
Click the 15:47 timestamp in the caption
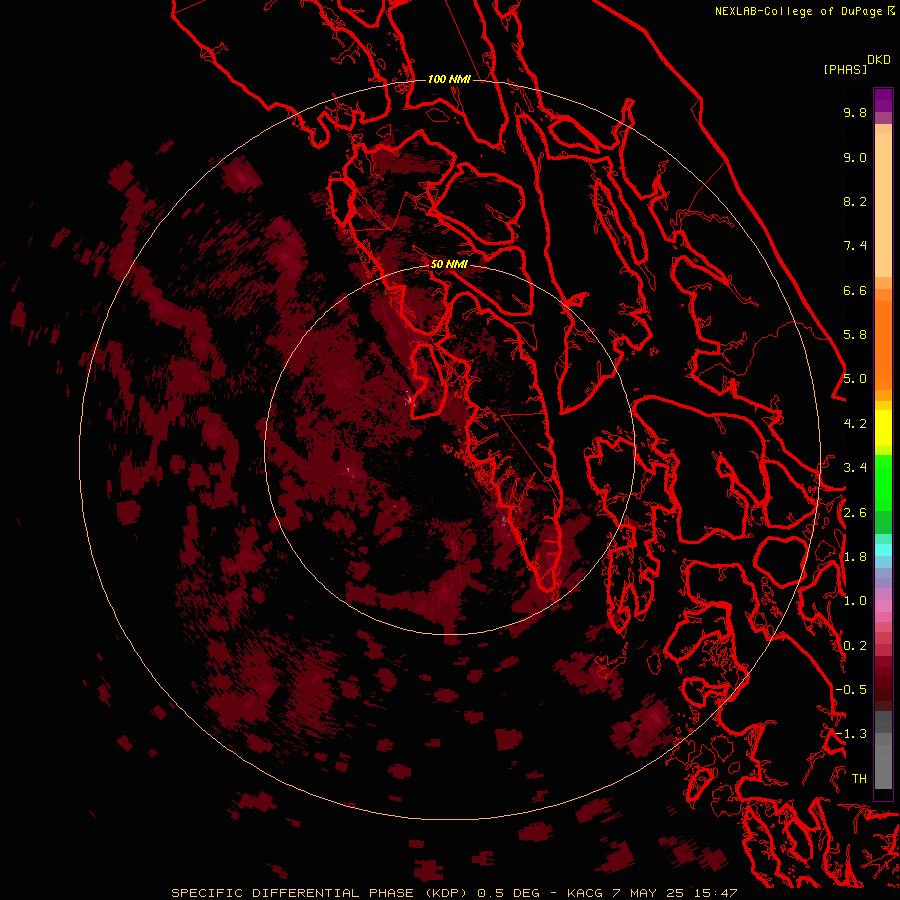(717, 893)
